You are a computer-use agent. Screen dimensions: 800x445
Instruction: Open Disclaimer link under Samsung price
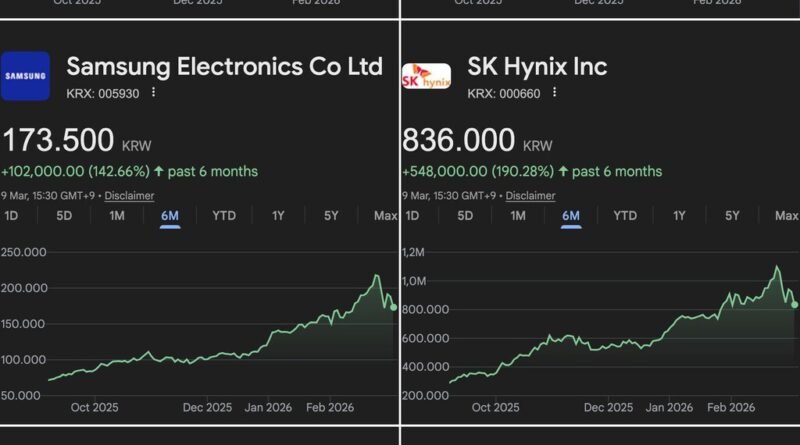click(130, 196)
